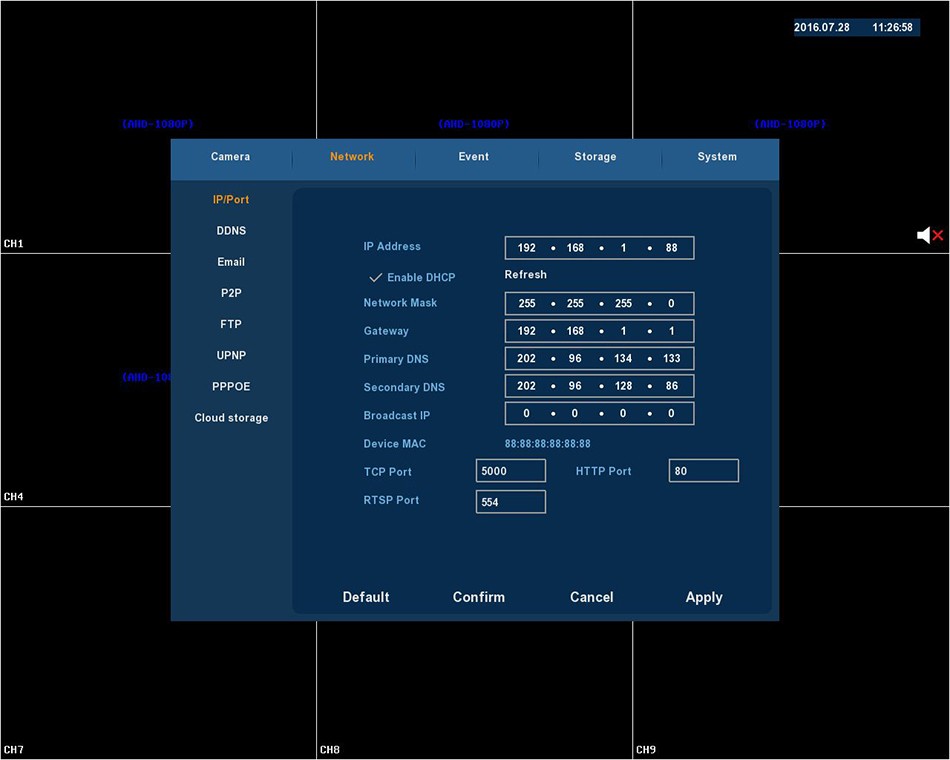Click the TCP Port input field
Viewport: 950px width, 760px height.
coord(511,471)
